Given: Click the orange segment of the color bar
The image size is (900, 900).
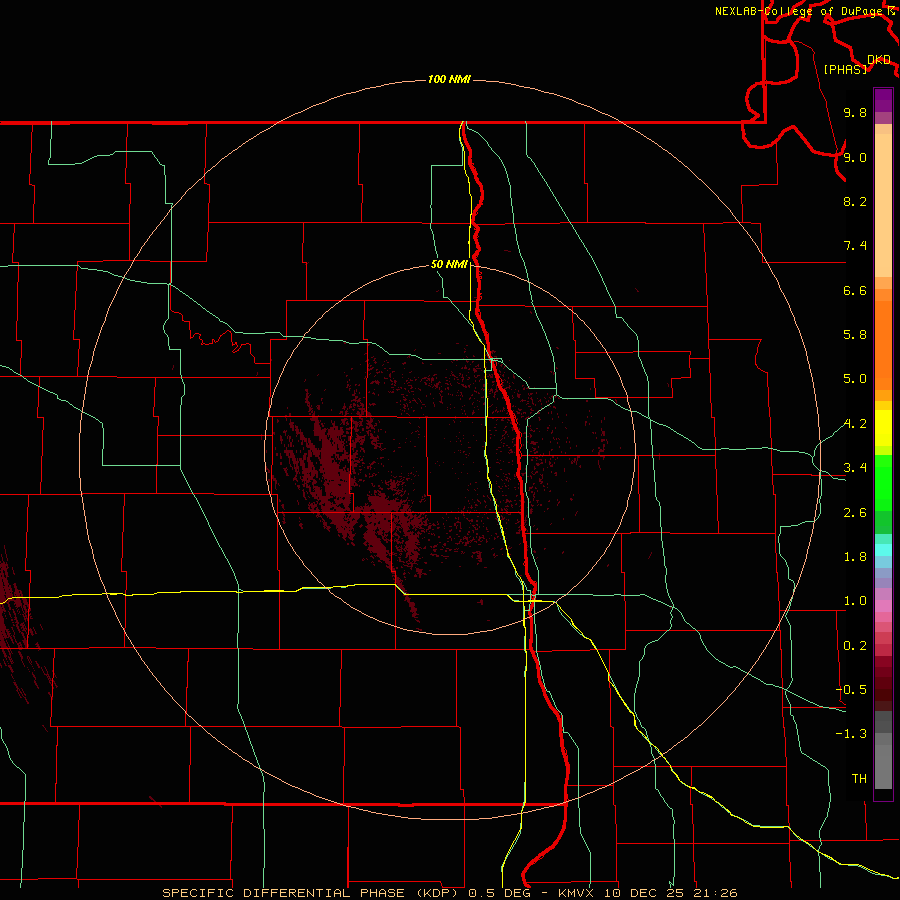Looking at the screenshot, I should (883, 346).
